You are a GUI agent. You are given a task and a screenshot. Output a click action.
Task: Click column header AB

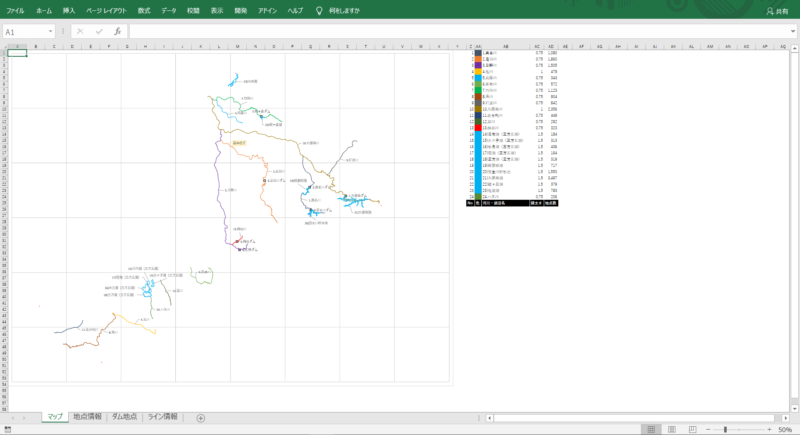pyautogui.click(x=506, y=46)
